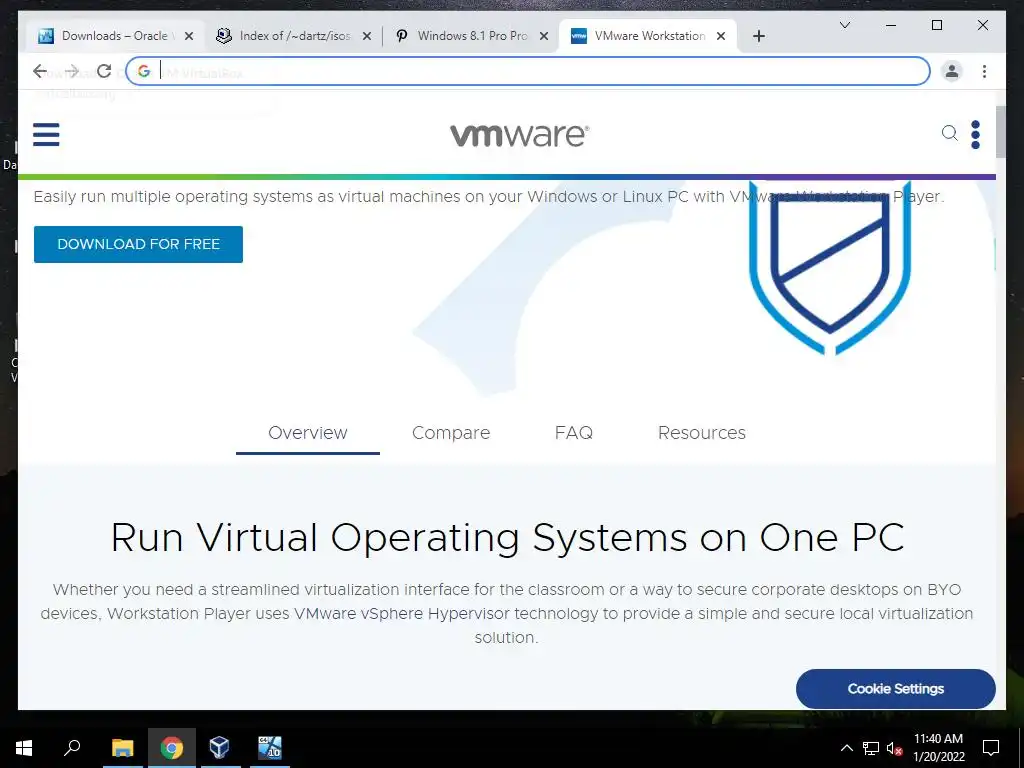
Task: Click the 'Run Virtual Operating Systems on One PC' heading
Action: [507, 538]
